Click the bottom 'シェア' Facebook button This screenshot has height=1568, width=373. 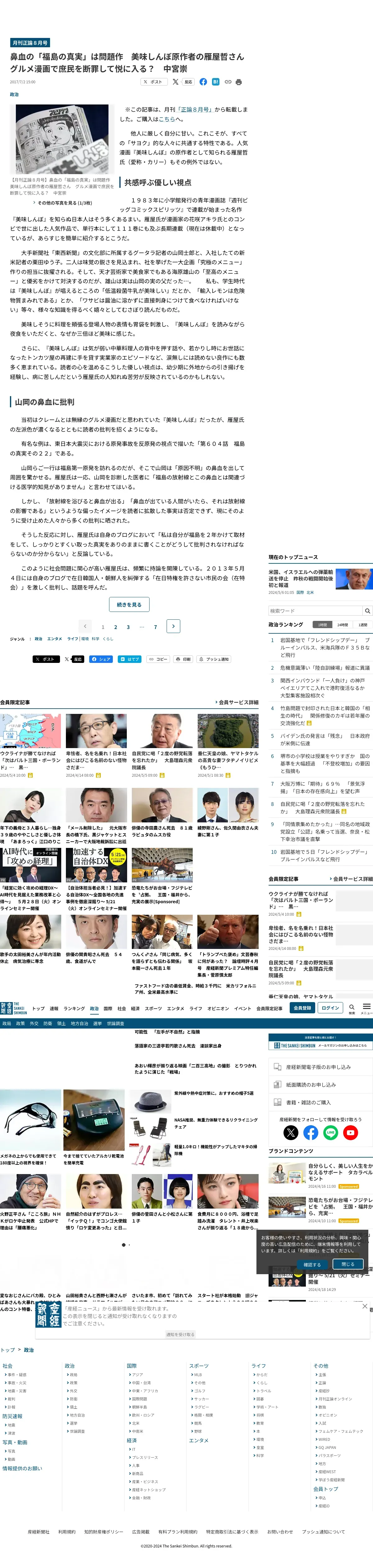click(x=101, y=659)
